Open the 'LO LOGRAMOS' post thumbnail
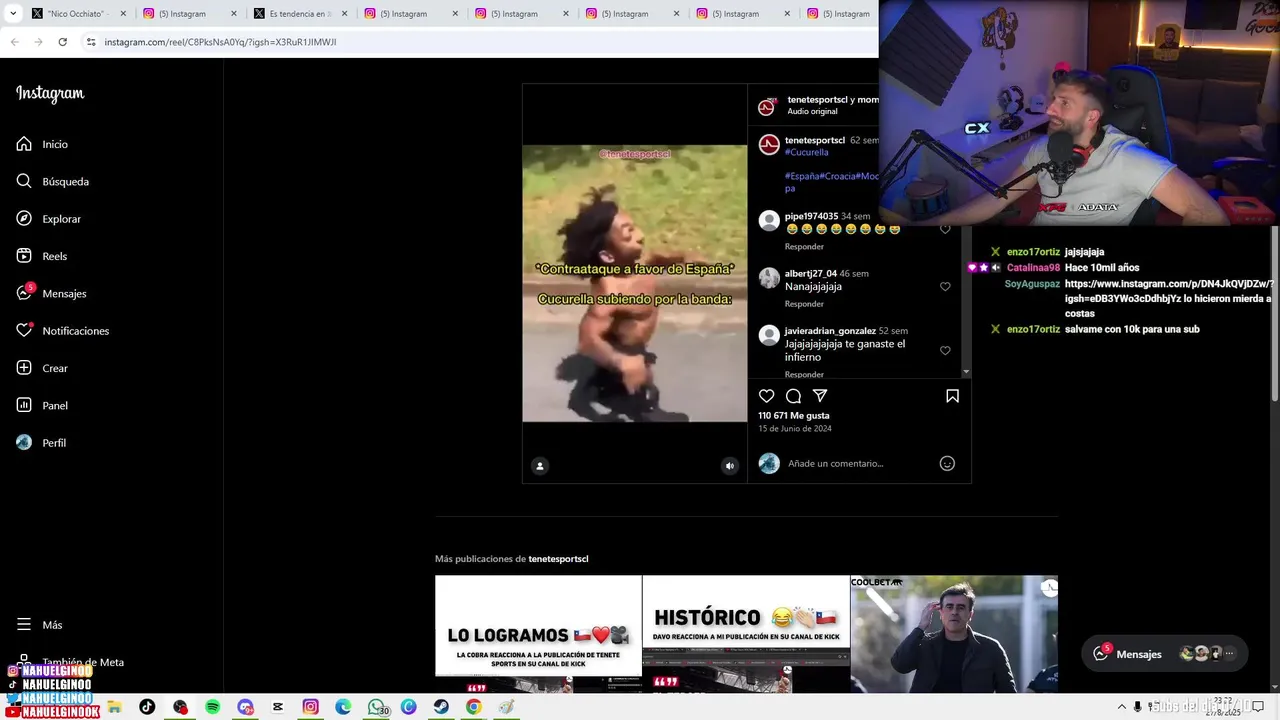1280x720 pixels. click(538, 634)
